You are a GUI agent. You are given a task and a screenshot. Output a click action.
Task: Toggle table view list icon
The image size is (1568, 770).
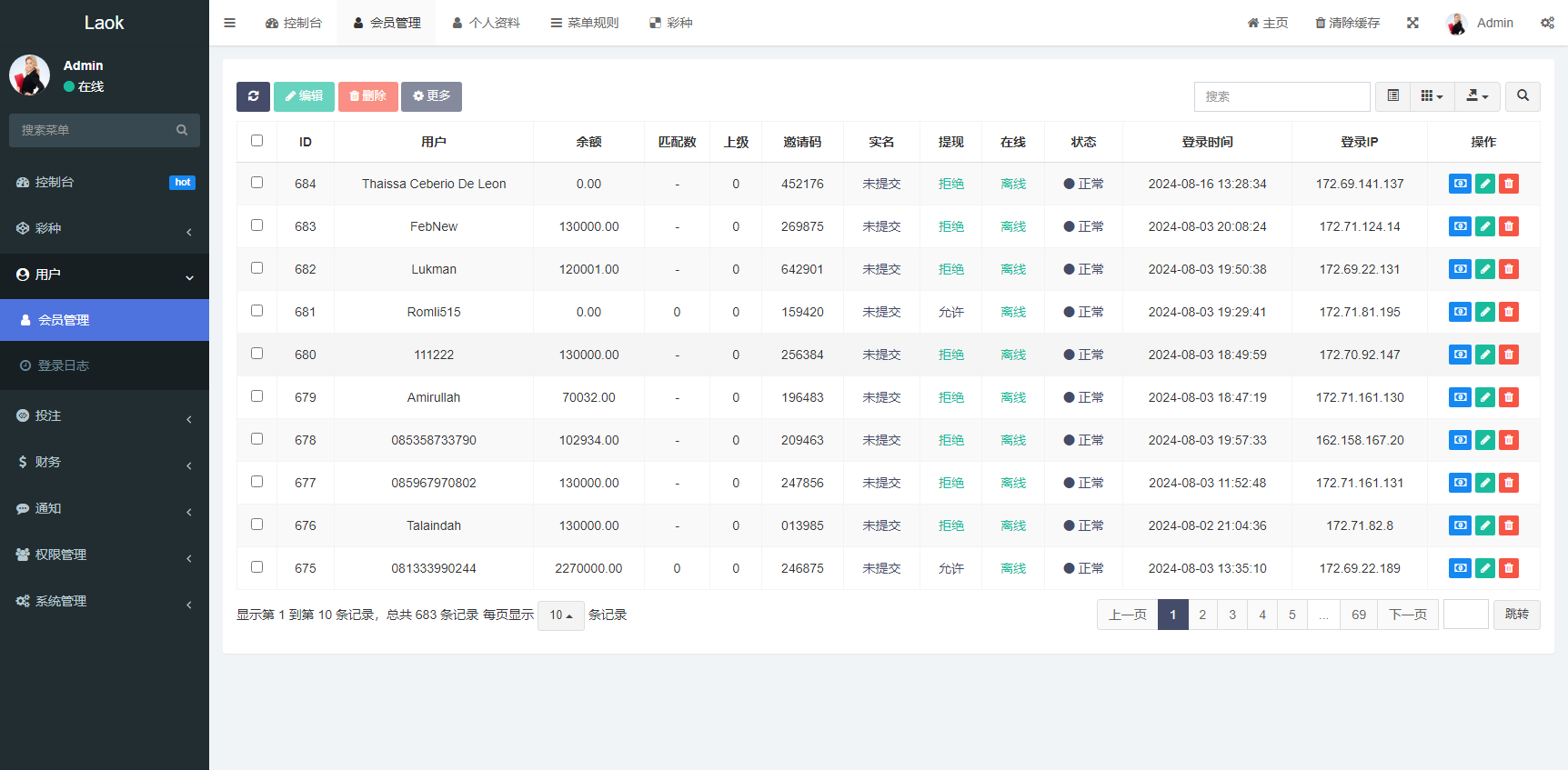(1392, 96)
